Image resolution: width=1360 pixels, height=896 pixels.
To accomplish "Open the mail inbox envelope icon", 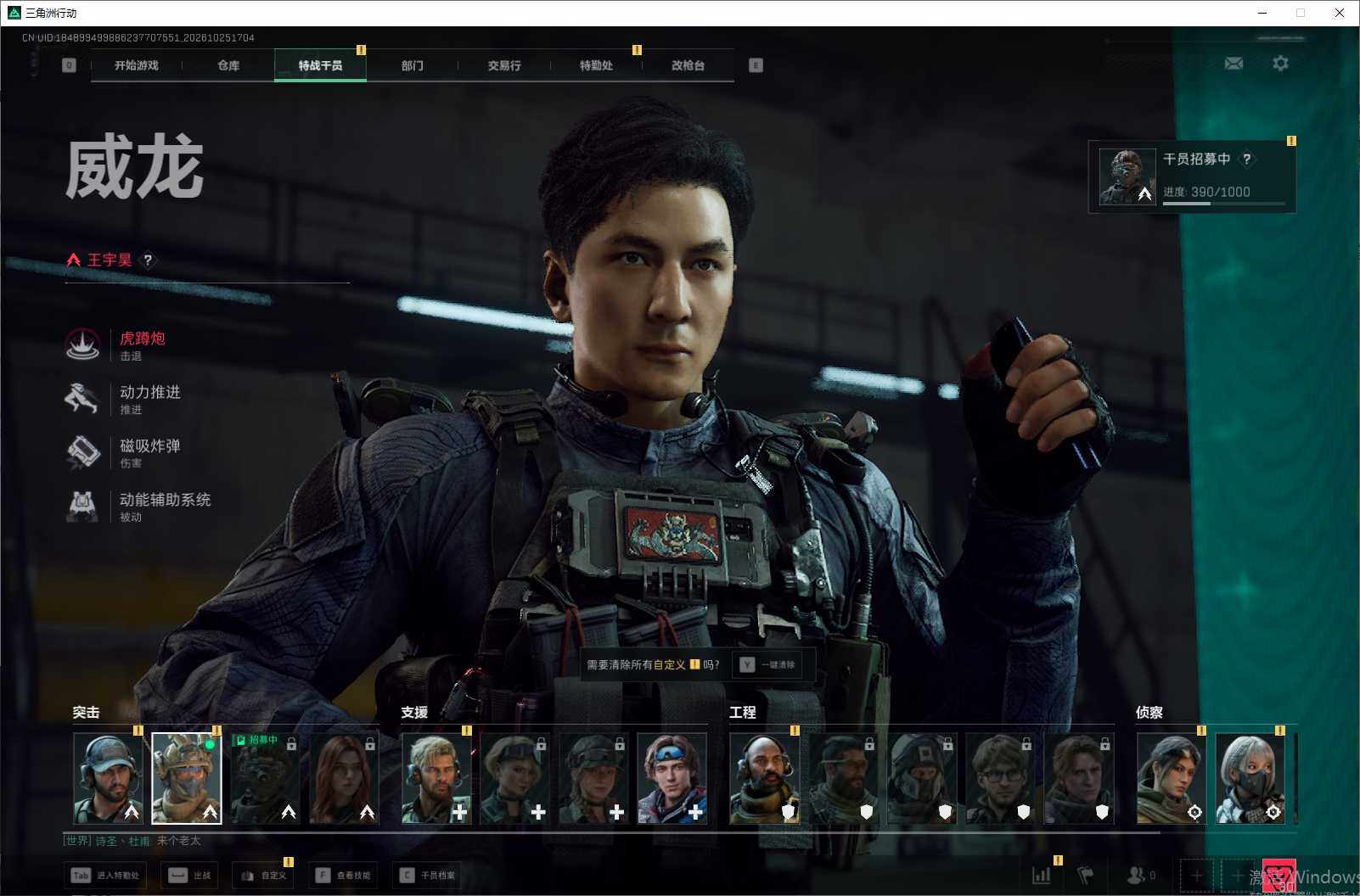I will [x=1234, y=64].
